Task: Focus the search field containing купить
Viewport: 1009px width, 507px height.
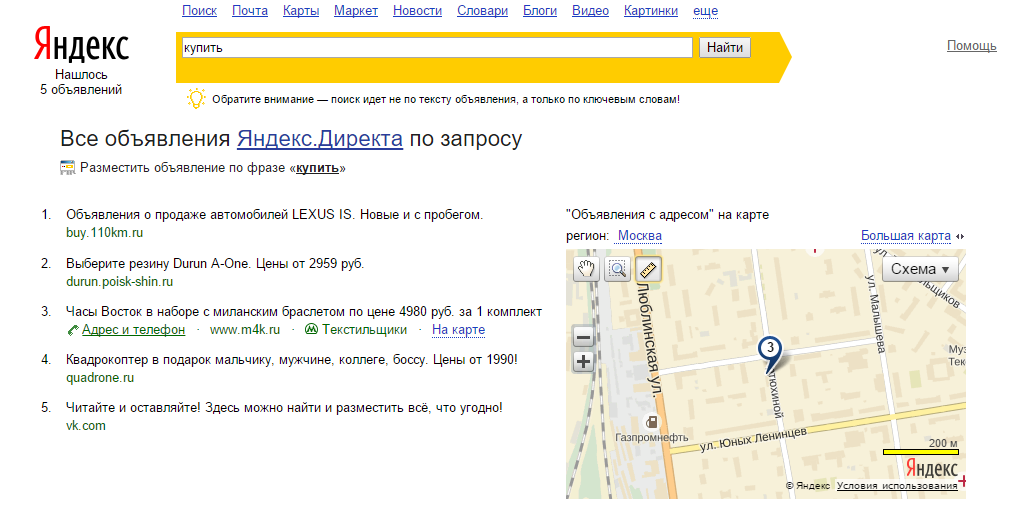Action: coord(437,47)
